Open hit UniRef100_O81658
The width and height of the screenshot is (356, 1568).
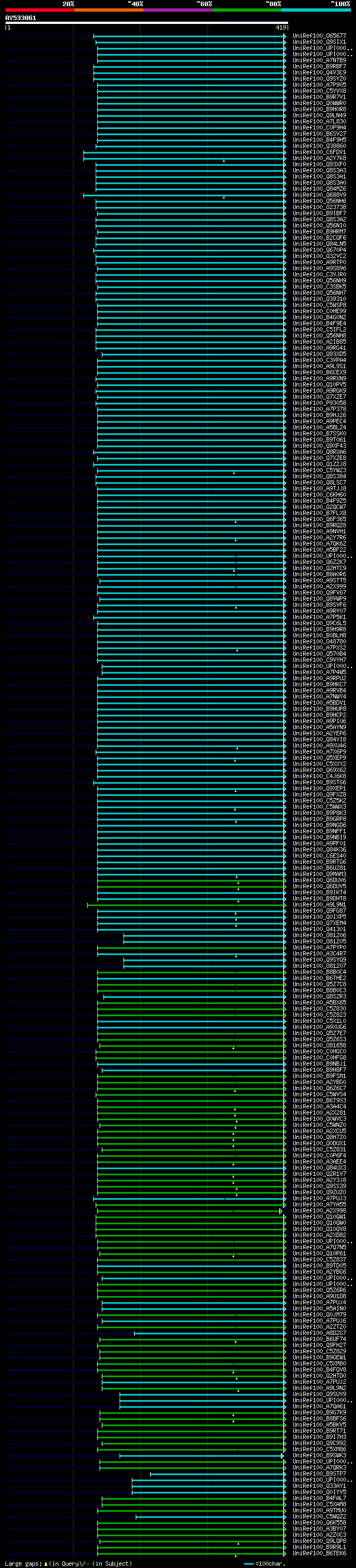[x=319, y=1045]
